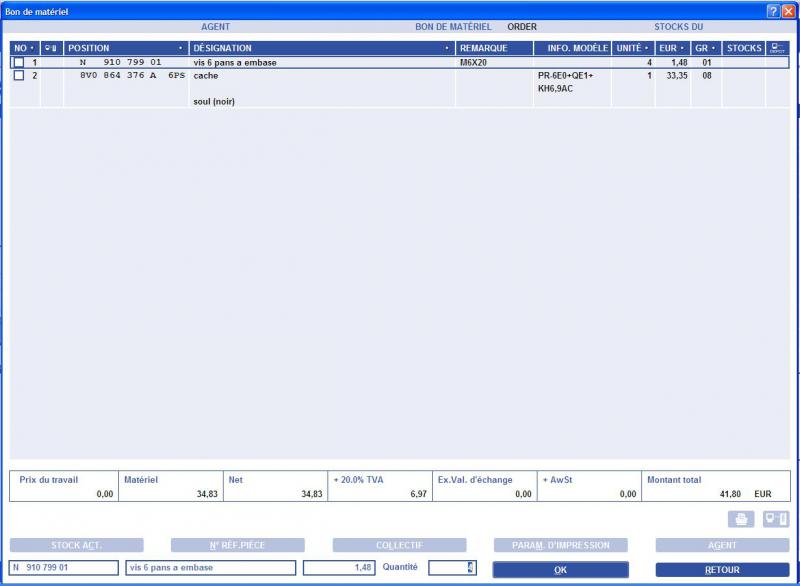The image size is (800, 586).
Task: Select the STOCKS DU heading
Action: point(679,27)
